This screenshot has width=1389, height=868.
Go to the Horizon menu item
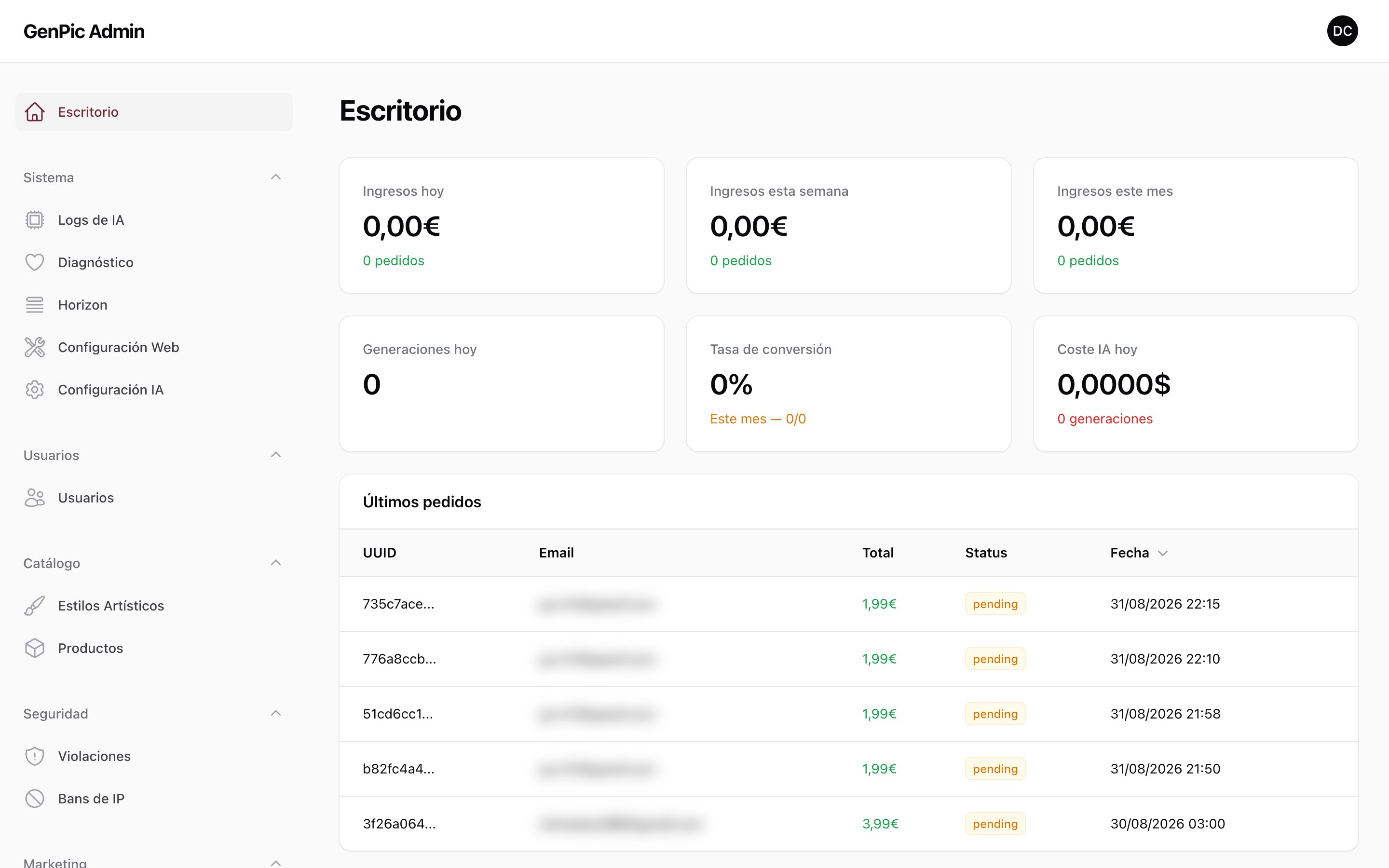154,305
